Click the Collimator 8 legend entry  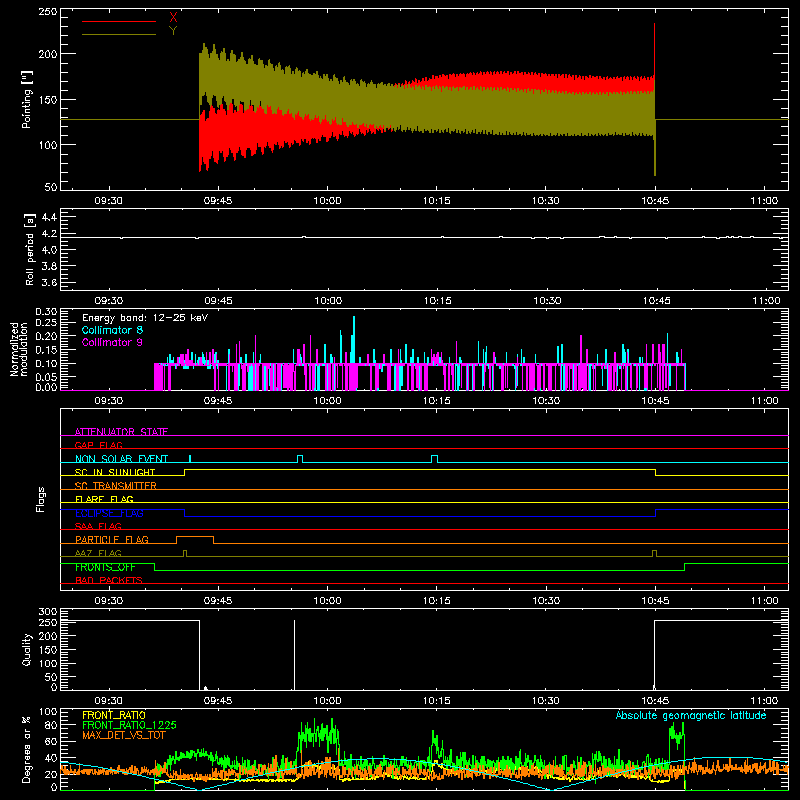point(112,330)
